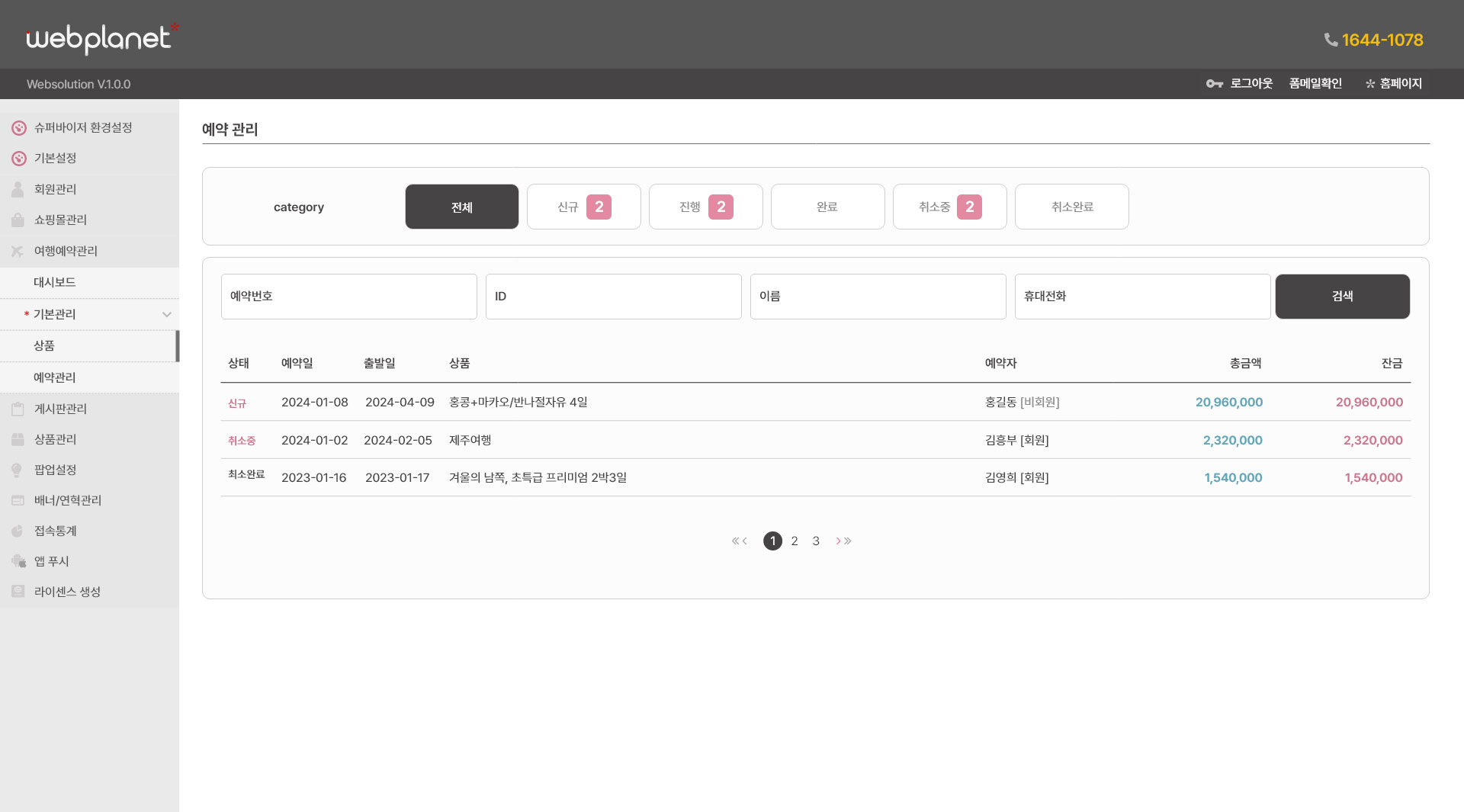Click the logout key icon
This screenshot has width=1464, height=812.
1214,84
